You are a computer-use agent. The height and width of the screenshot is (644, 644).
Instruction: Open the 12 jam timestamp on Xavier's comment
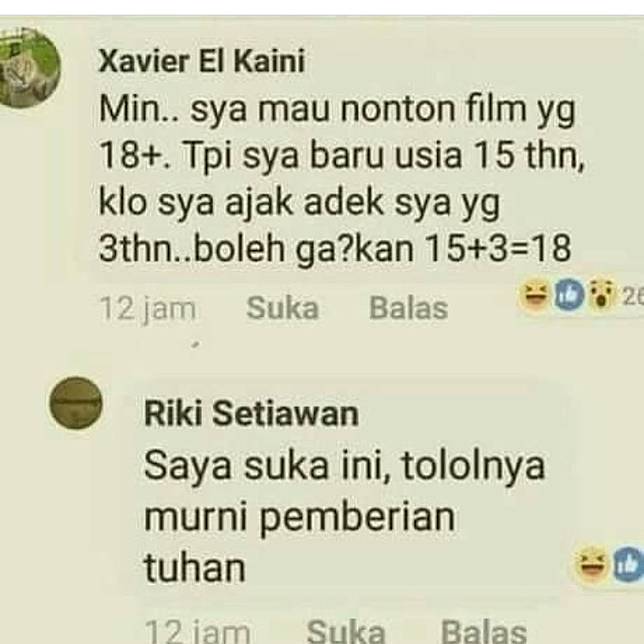(148, 309)
